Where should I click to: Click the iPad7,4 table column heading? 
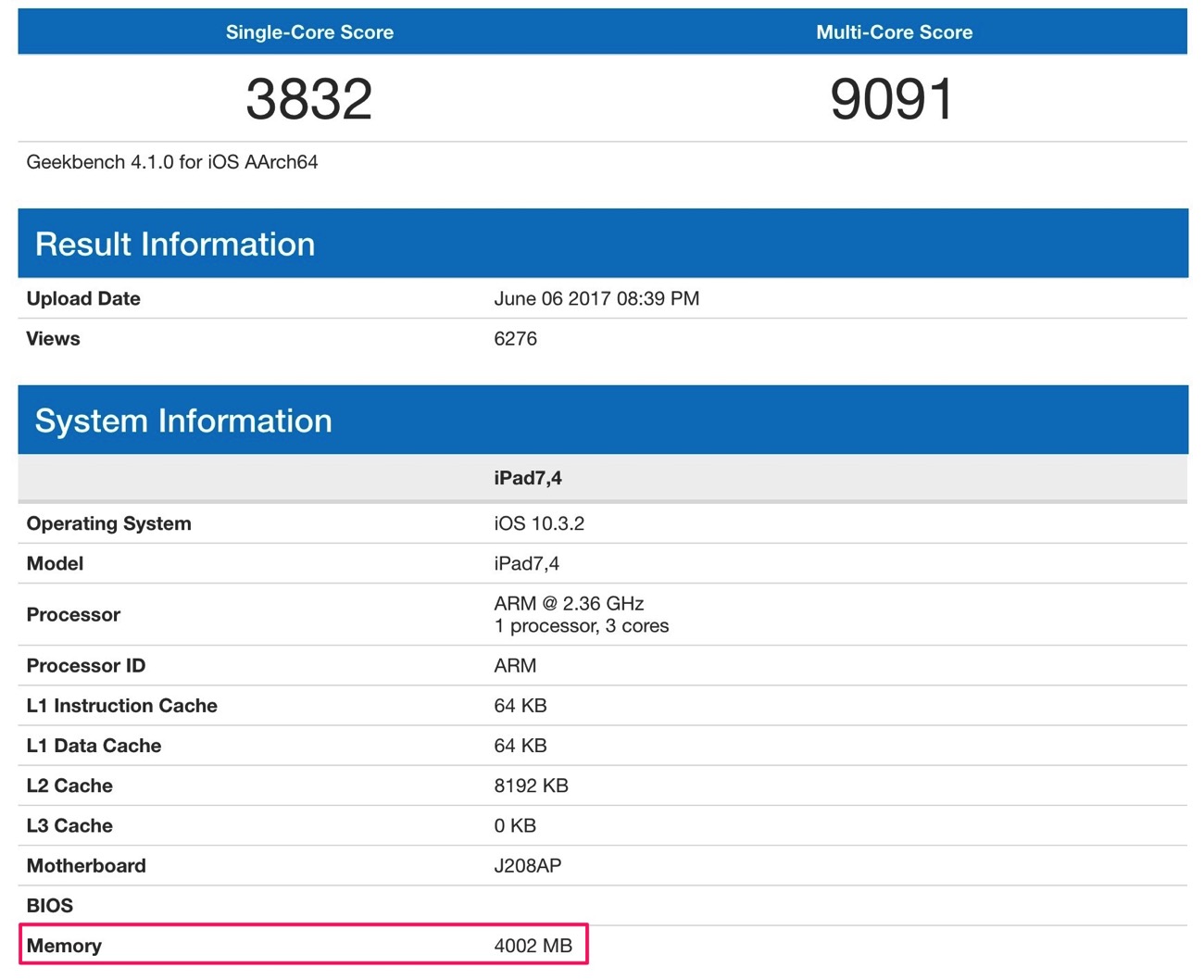(528, 478)
